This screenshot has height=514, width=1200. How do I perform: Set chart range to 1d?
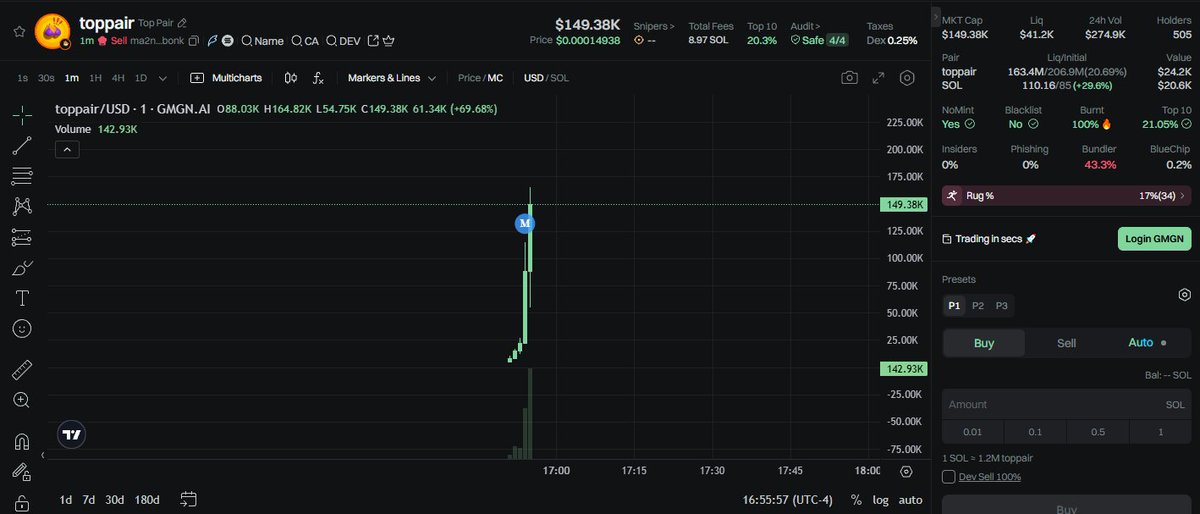click(66, 499)
